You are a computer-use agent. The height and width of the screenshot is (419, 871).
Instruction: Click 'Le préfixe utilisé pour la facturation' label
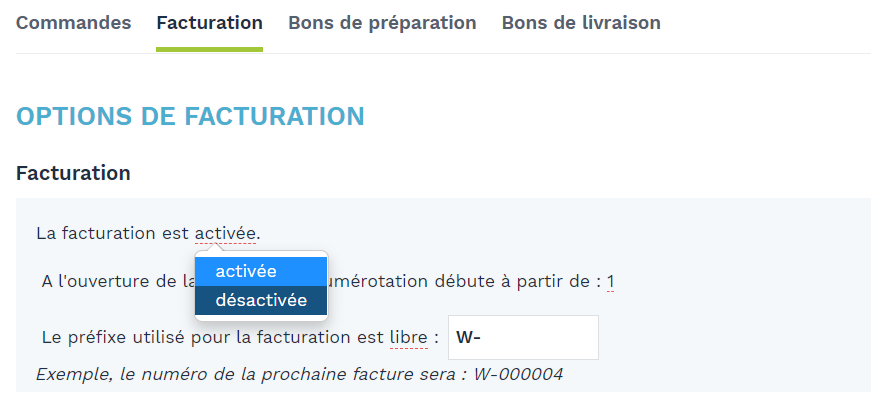pos(213,337)
